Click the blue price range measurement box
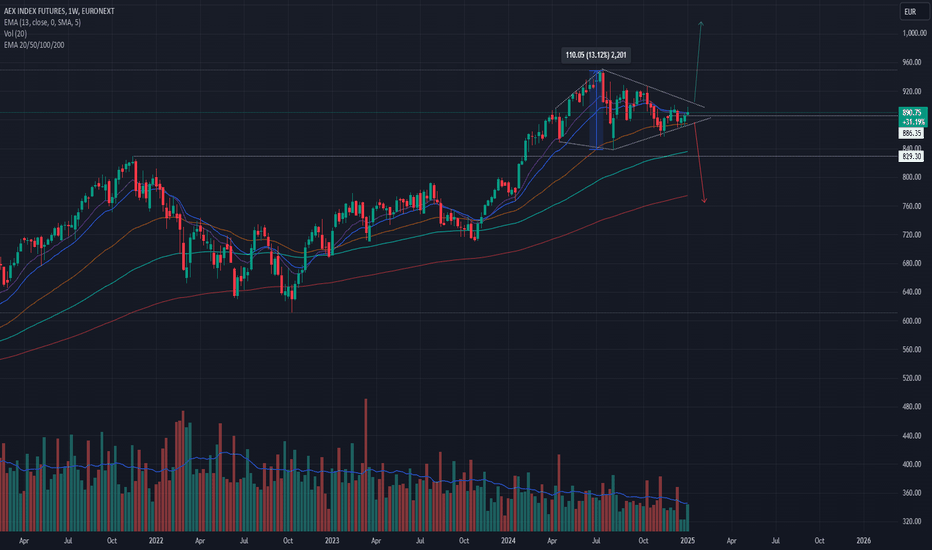Screen dimensions: 932x550 click(596, 109)
